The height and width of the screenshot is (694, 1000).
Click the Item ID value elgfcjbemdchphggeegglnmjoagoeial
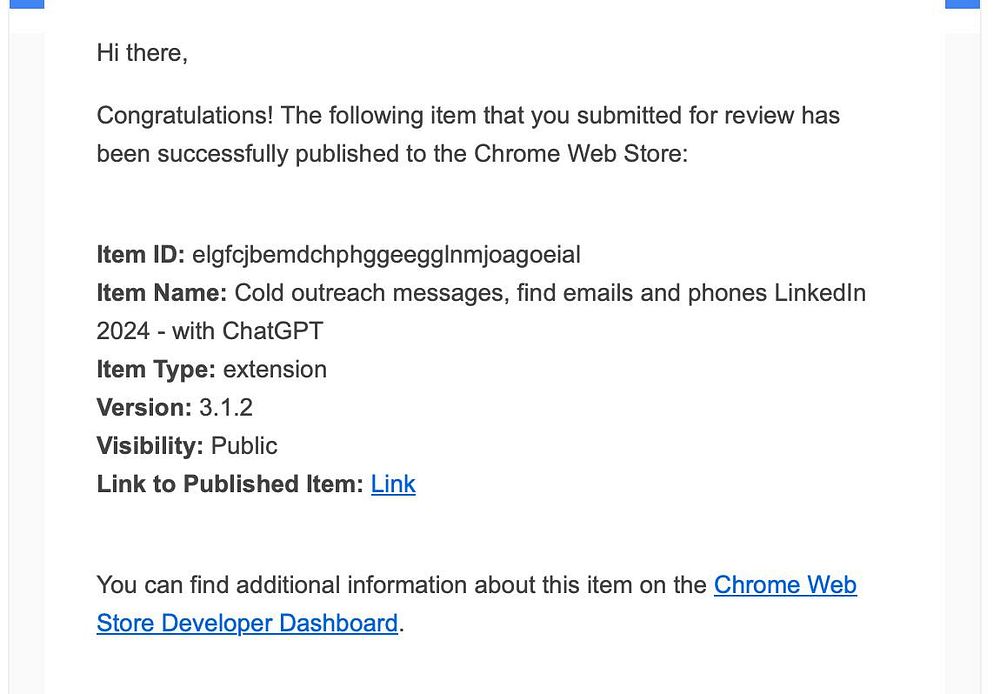[386, 255]
